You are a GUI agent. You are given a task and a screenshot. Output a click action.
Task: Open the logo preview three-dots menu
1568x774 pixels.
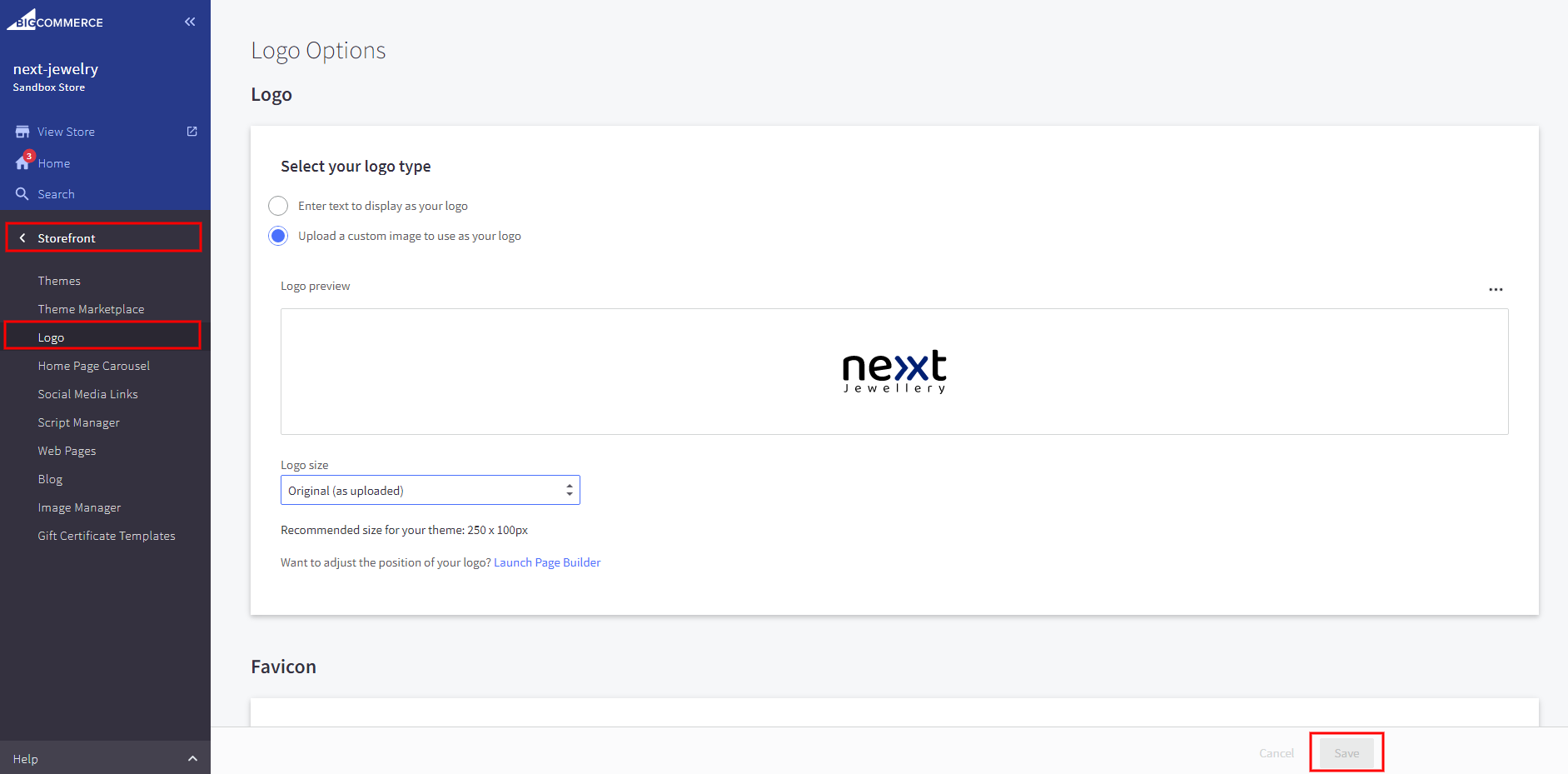pos(1496,290)
